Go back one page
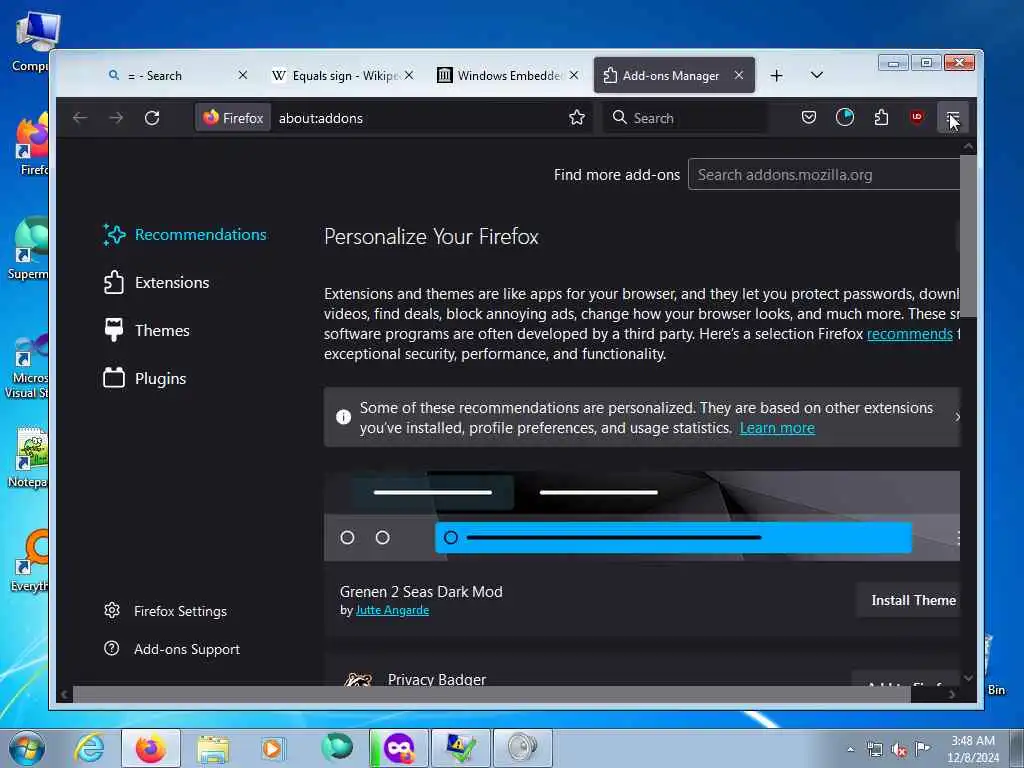This screenshot has width=1024, height=768. tap(80, 118)
